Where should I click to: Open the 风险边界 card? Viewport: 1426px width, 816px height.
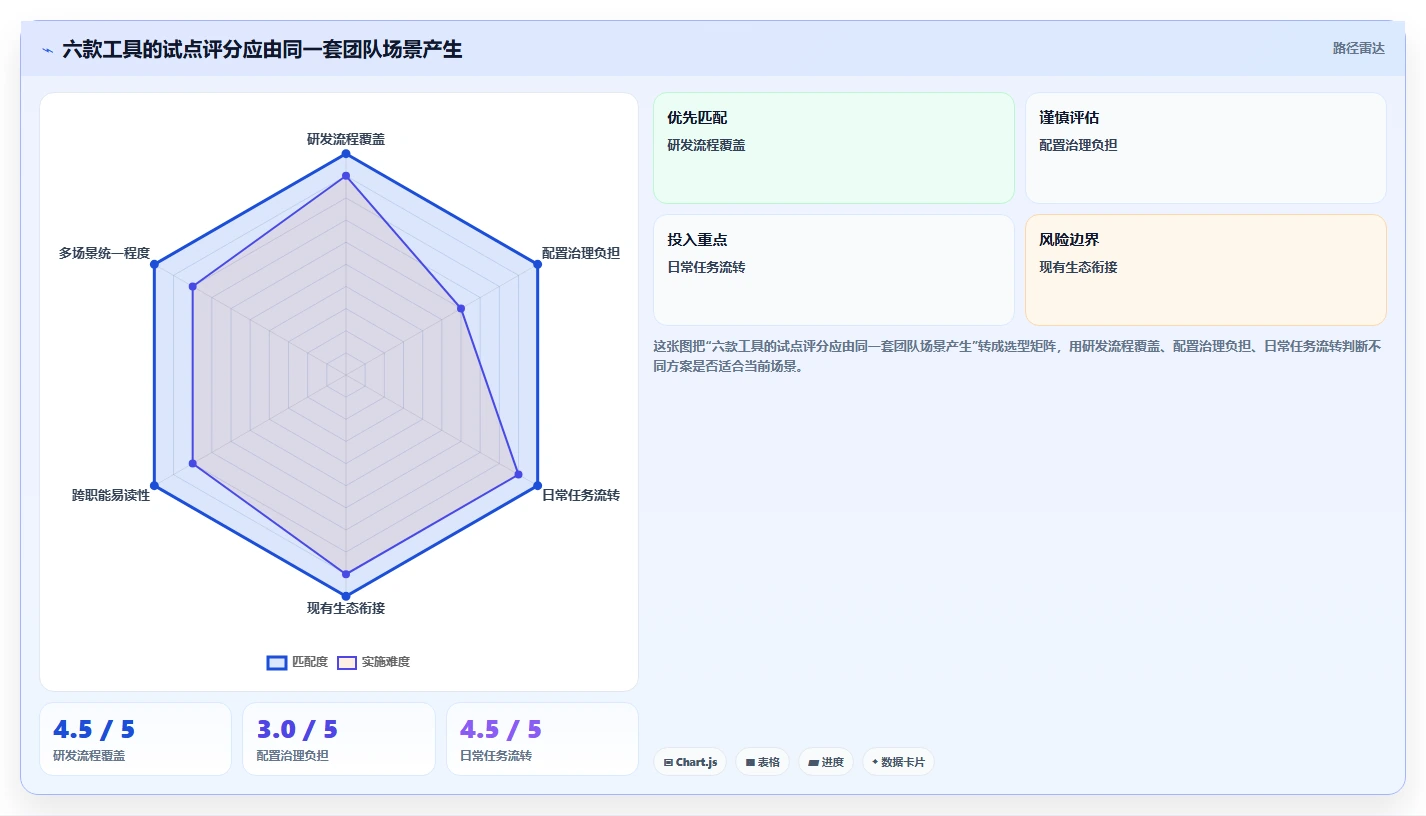(1206, 270)
